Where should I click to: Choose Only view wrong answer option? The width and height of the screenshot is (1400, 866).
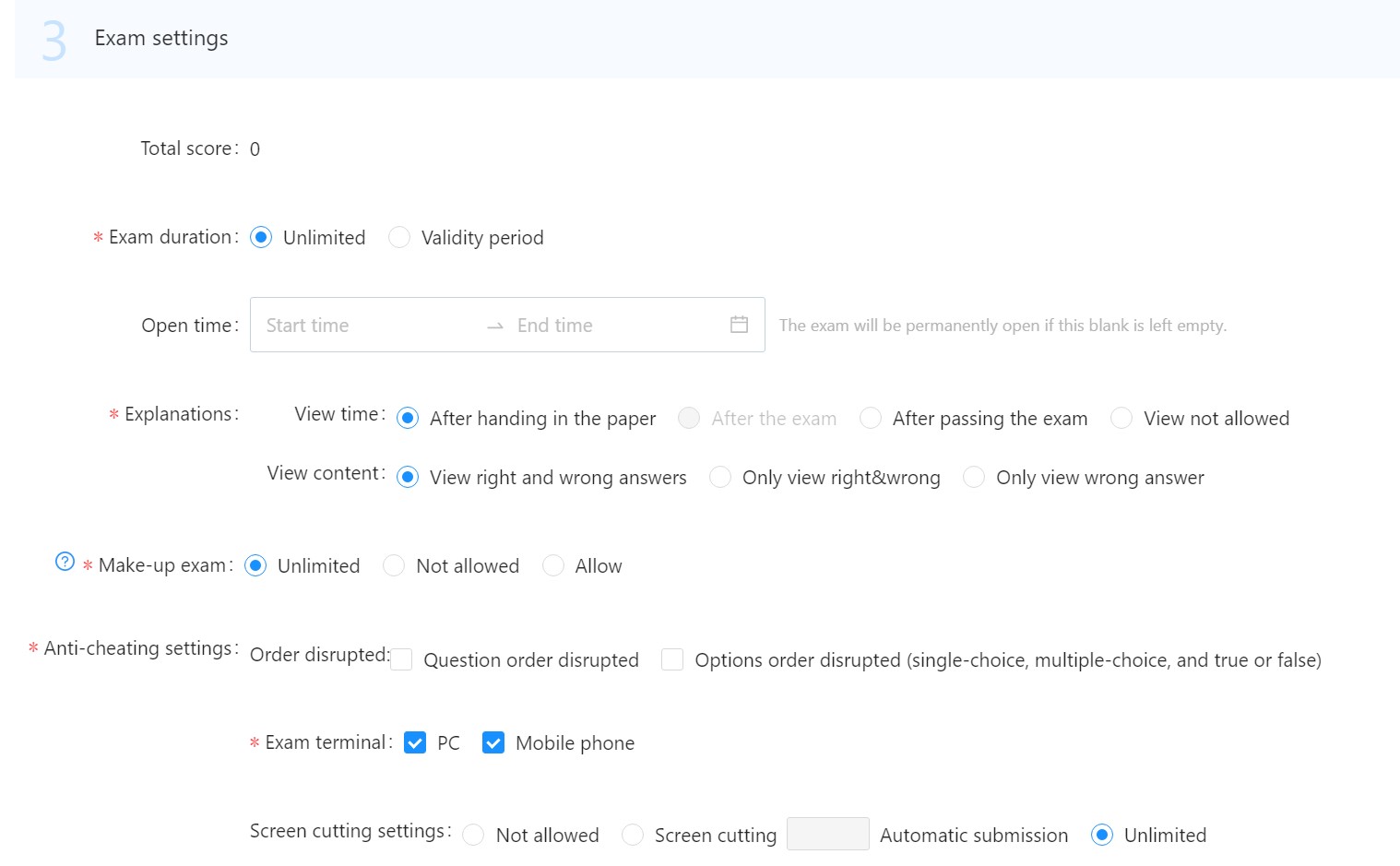point(974,477)
